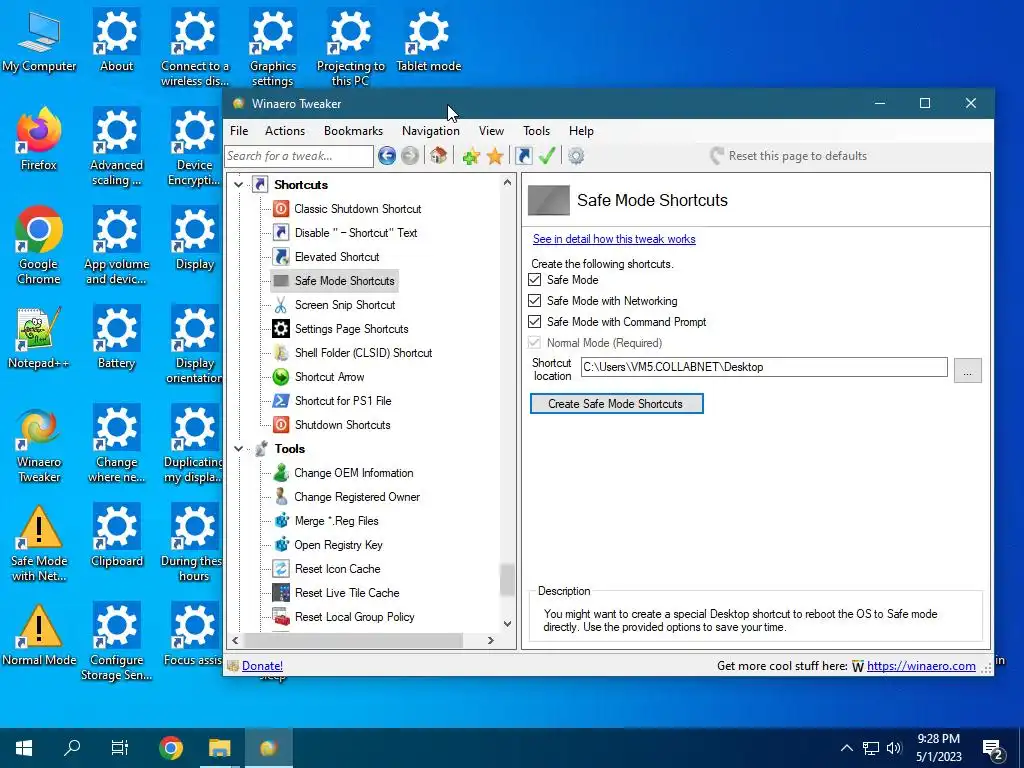Select the Clipboard desktop shortcut
The width and height of the screenshot is (1024, 768).
coord(116,536)
